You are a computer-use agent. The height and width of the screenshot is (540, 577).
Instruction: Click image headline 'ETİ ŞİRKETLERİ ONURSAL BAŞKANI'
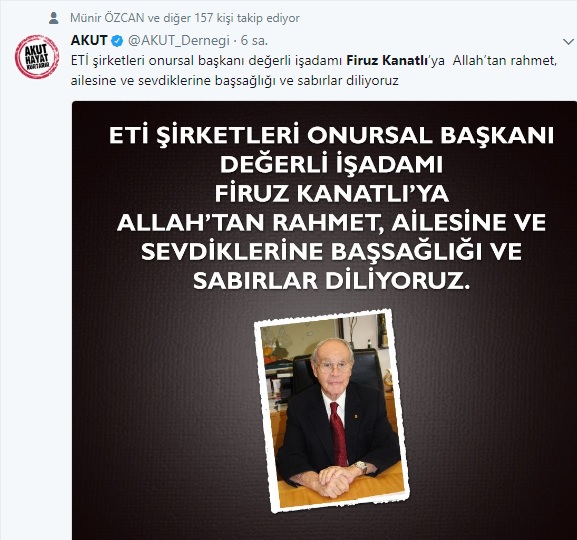click(x=331, y=136)
